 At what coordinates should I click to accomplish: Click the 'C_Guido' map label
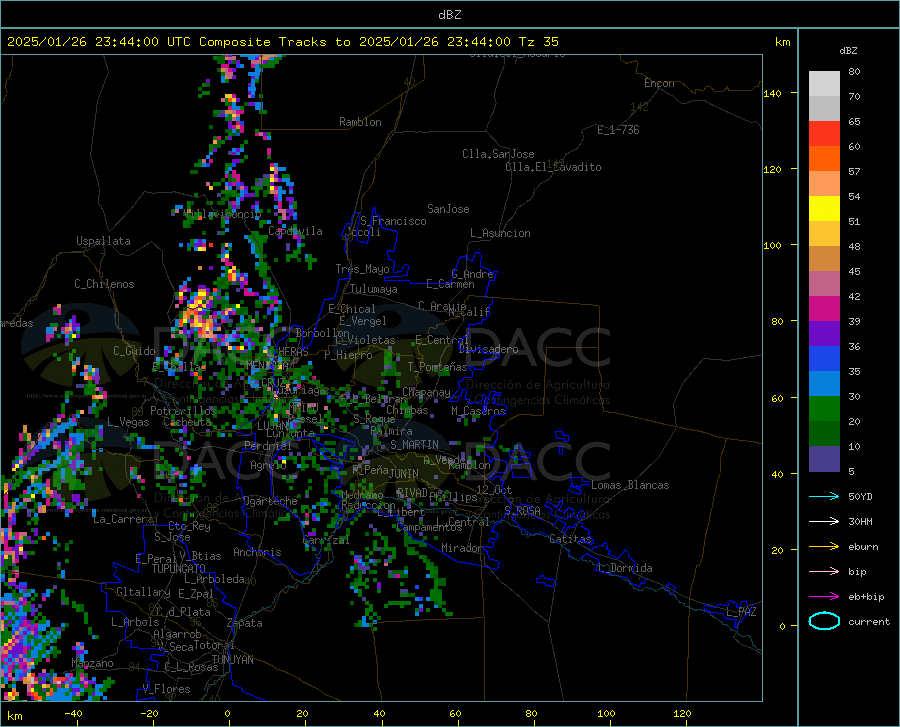point(134,351)
